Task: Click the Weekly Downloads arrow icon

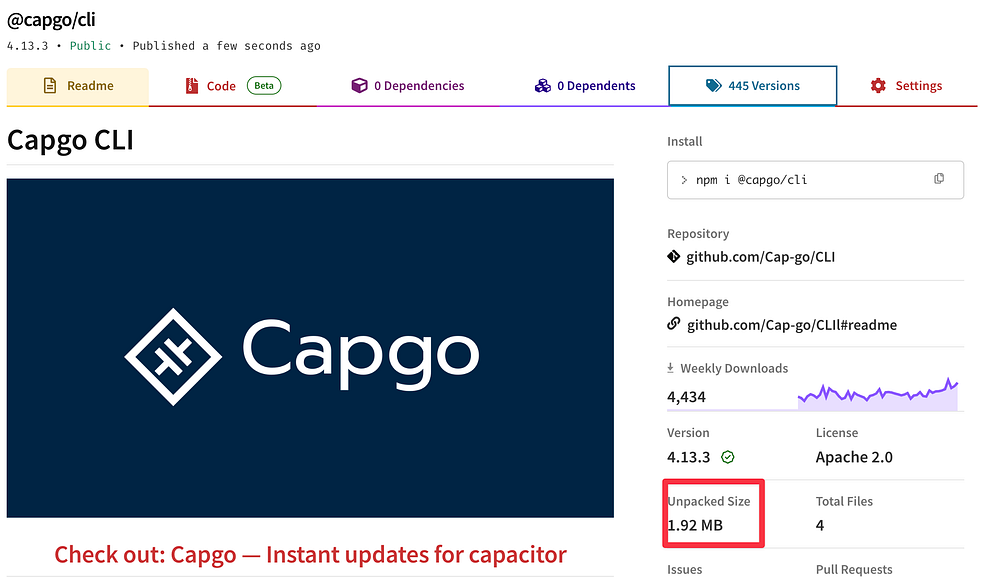Action: tap(670, 368)
